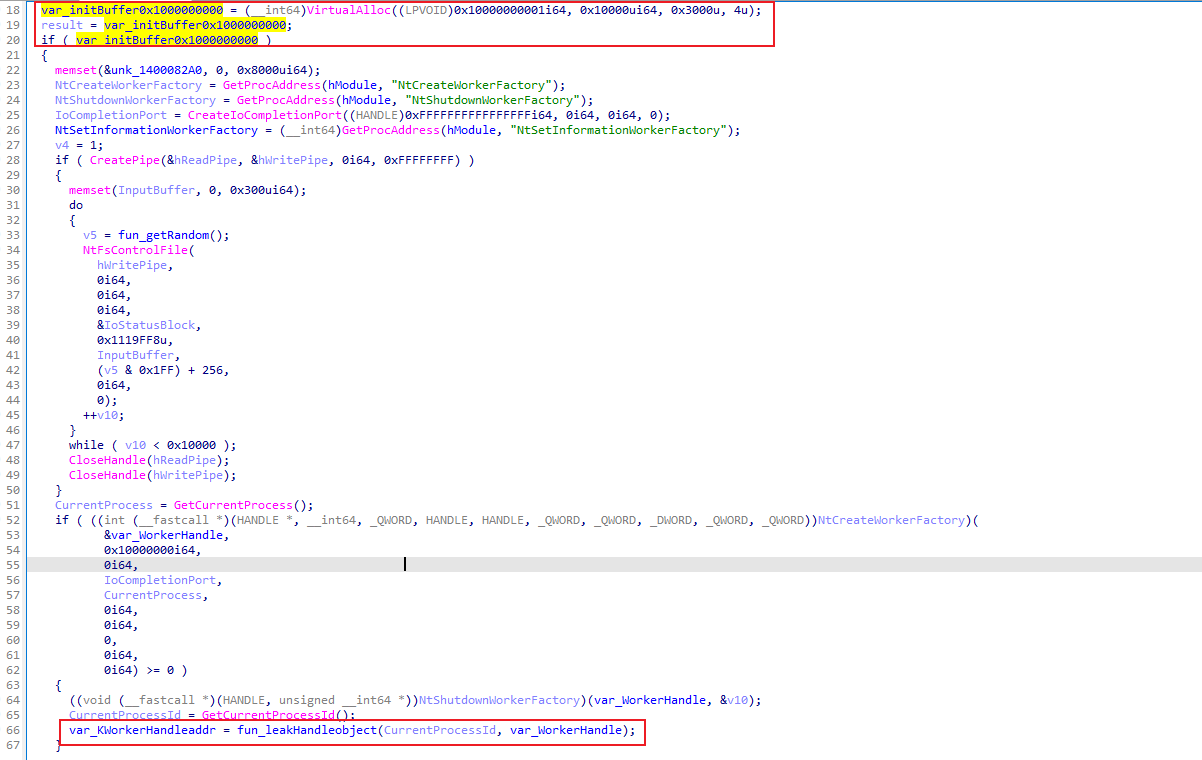Click 'do' keyword on line 31

[x=76, y=205]
